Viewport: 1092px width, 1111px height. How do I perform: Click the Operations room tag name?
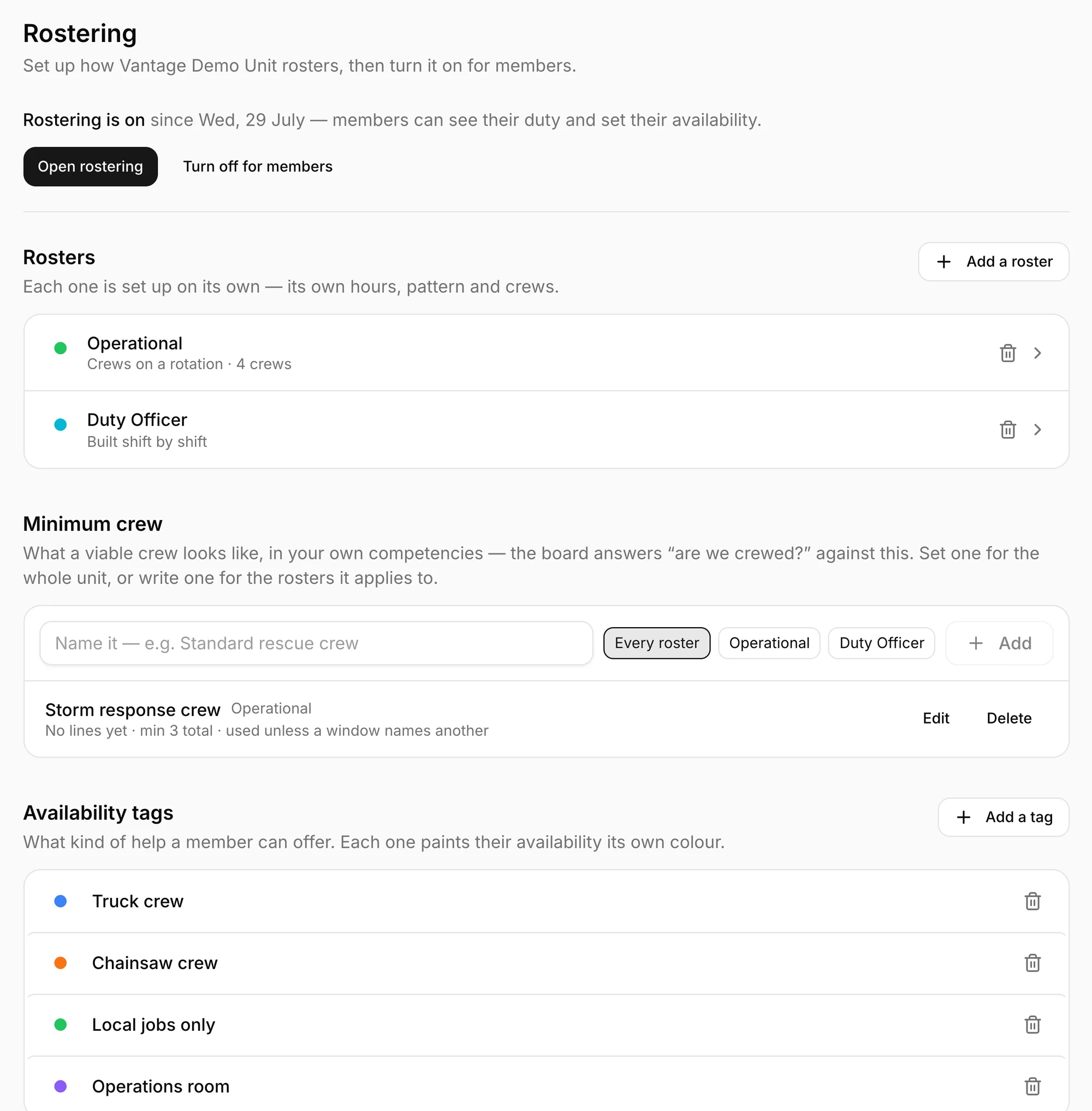[x=161, y=1086]
